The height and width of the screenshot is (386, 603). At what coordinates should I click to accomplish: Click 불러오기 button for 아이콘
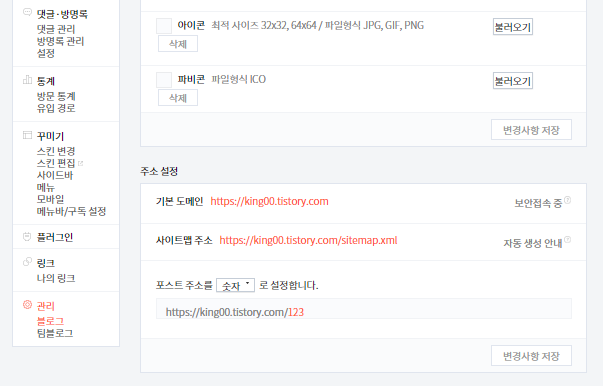pyautogui.click(x=513, y=27)
